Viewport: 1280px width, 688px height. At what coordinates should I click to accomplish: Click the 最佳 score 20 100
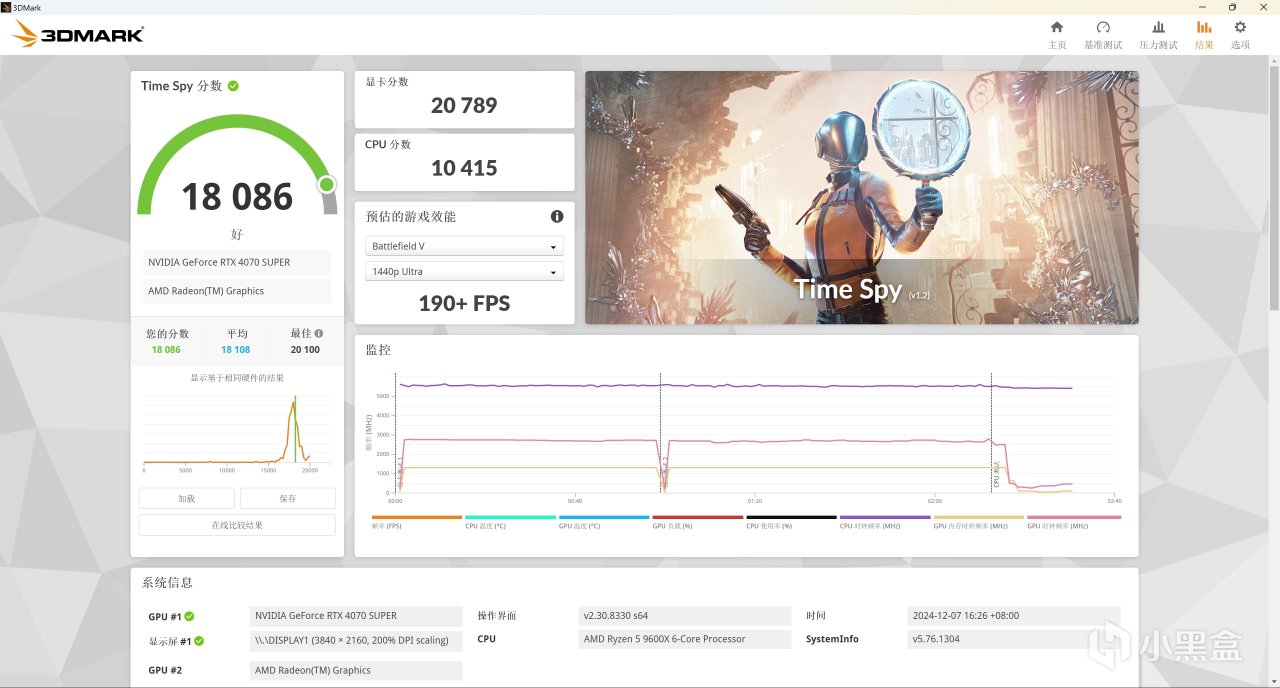pos(305,350)
